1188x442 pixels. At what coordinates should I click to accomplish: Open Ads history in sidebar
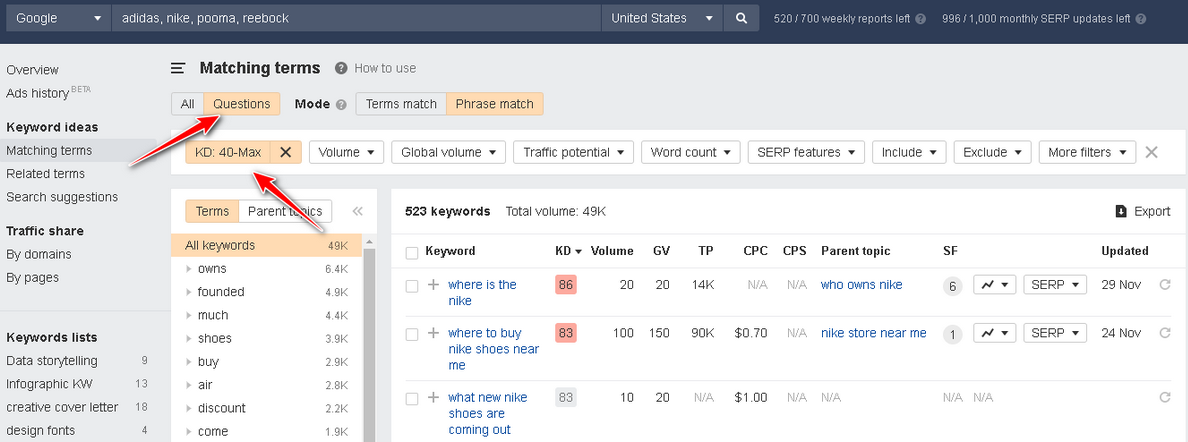38,93
